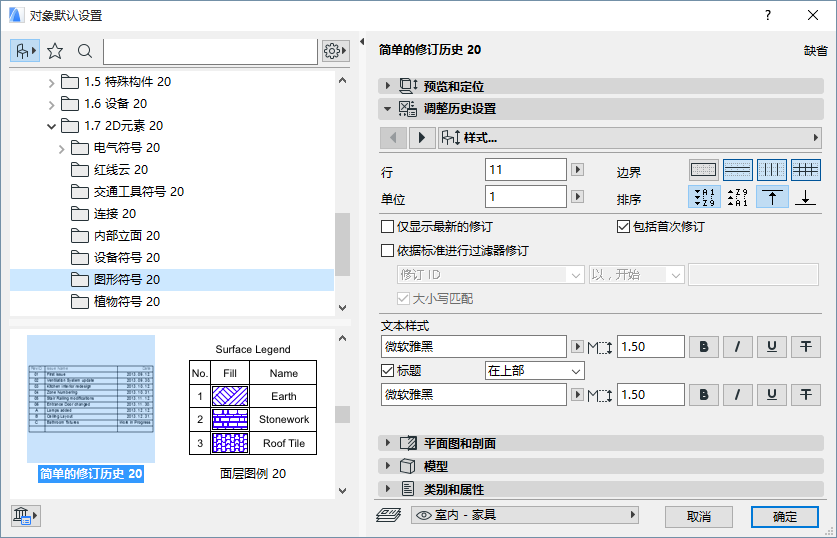
Task: Click the first text style bold button
Action: click(x=705, y=347)
